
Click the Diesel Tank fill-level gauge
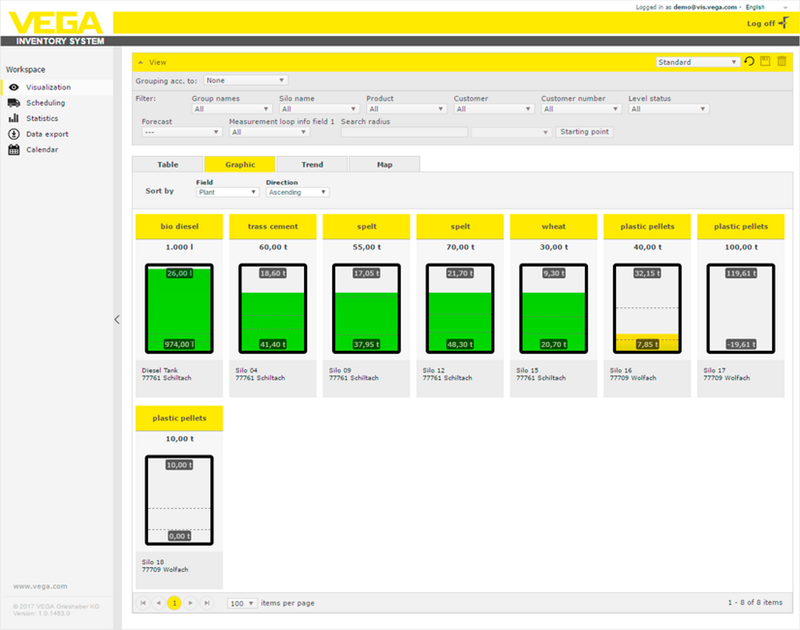[178, 307]
